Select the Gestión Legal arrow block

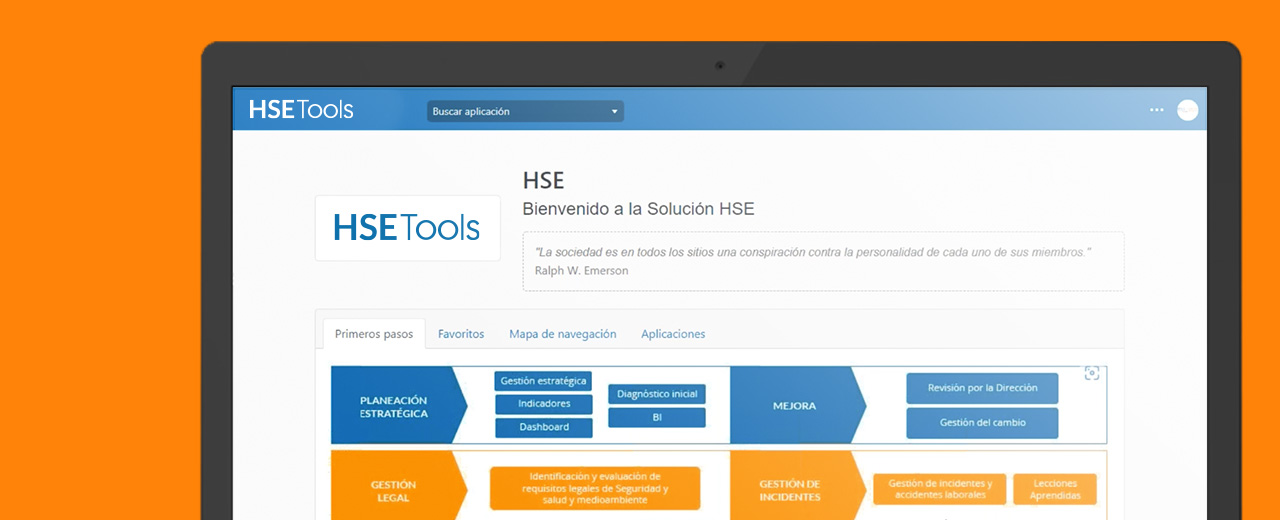click(399, 485)
